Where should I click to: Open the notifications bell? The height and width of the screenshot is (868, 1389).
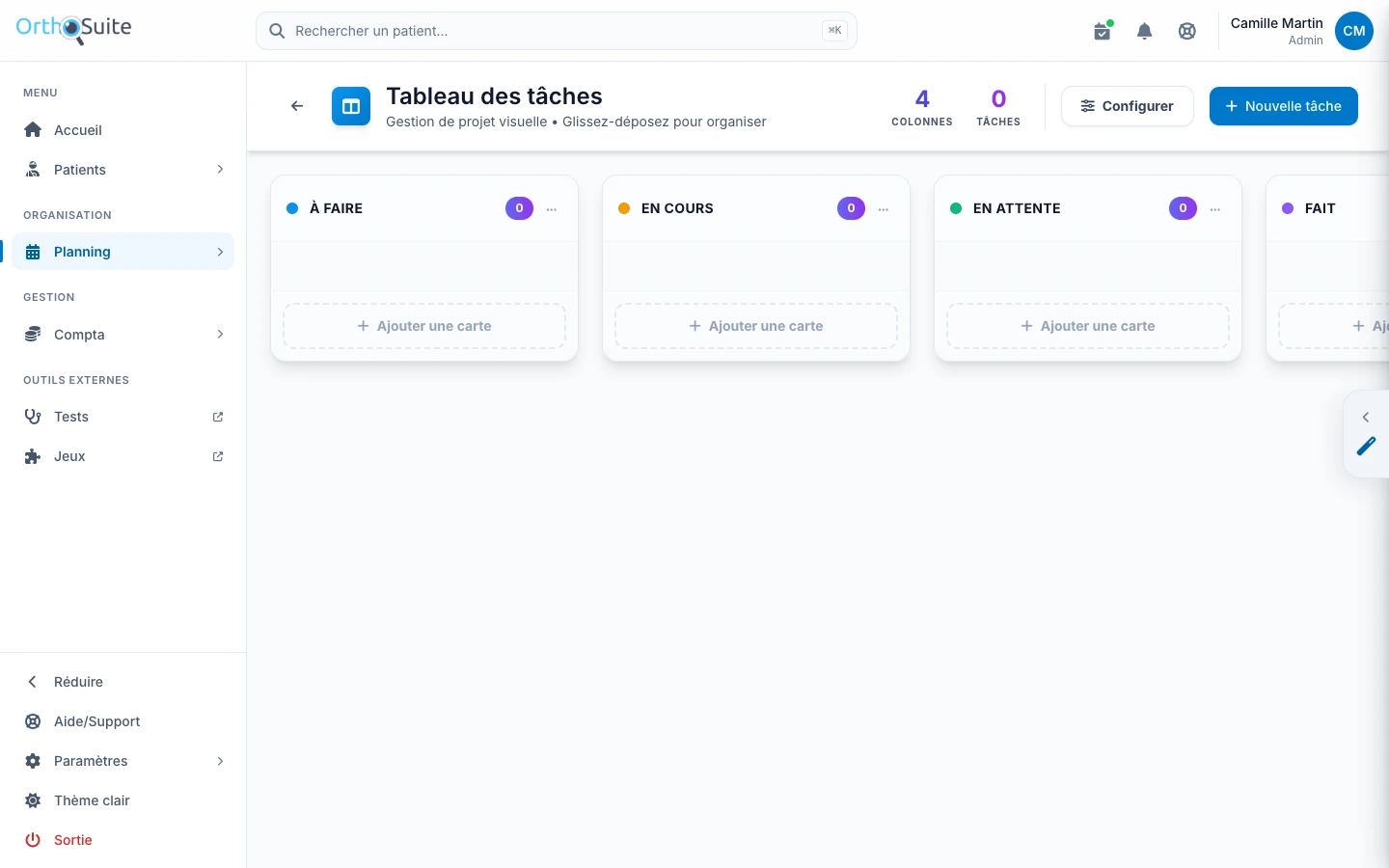(x=1145, y=31)
